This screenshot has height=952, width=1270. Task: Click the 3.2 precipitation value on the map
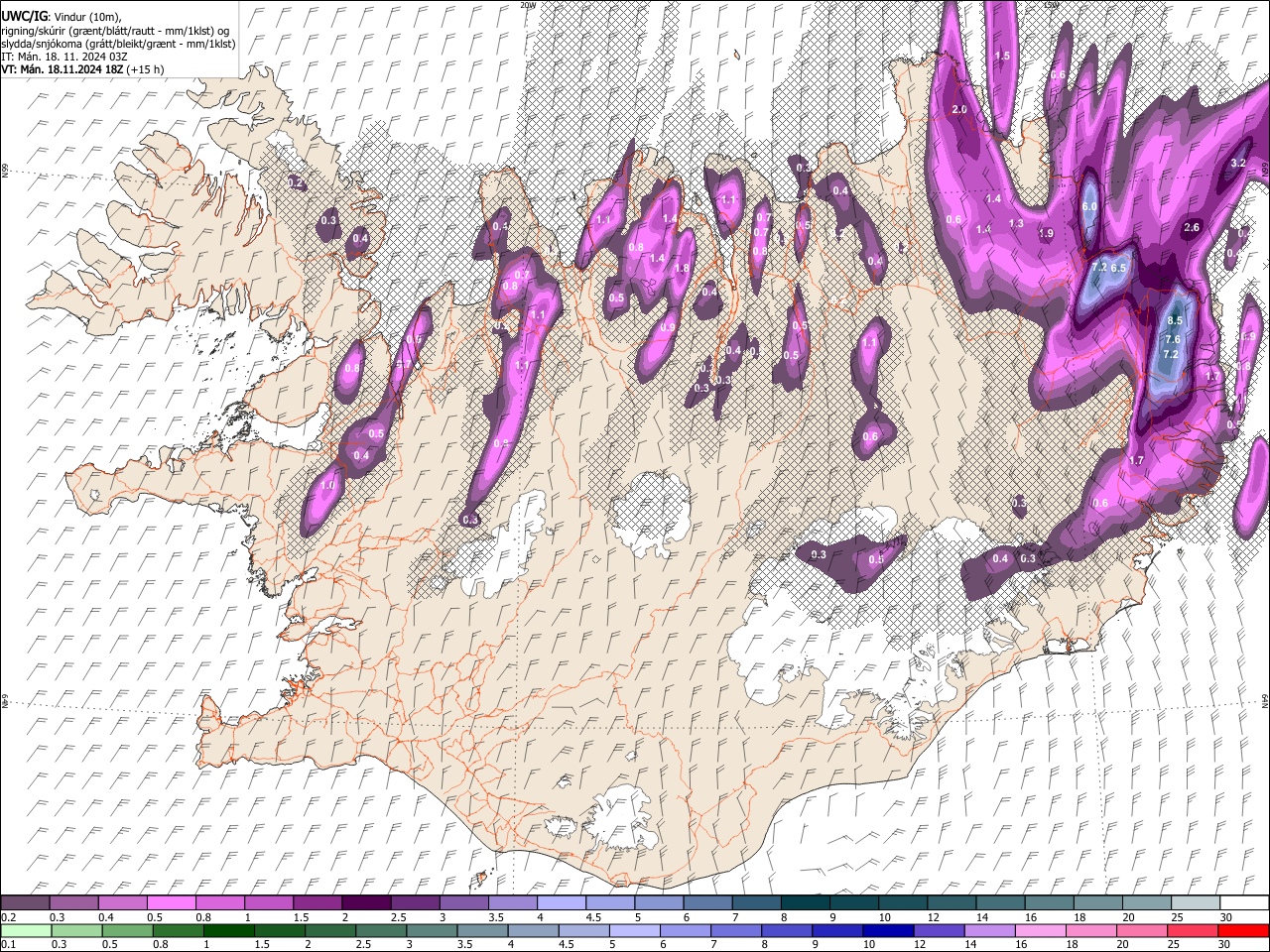(x=1238, y=163)
